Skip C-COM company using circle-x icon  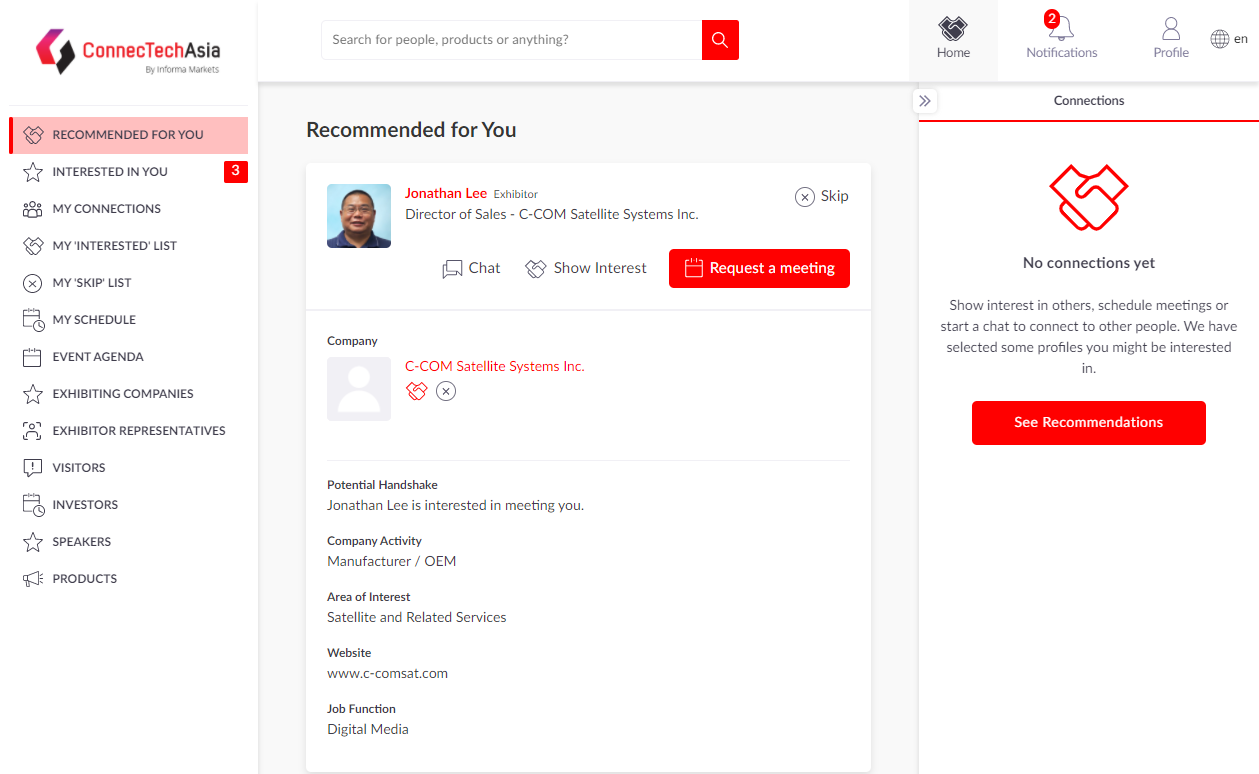pos(446,391)
